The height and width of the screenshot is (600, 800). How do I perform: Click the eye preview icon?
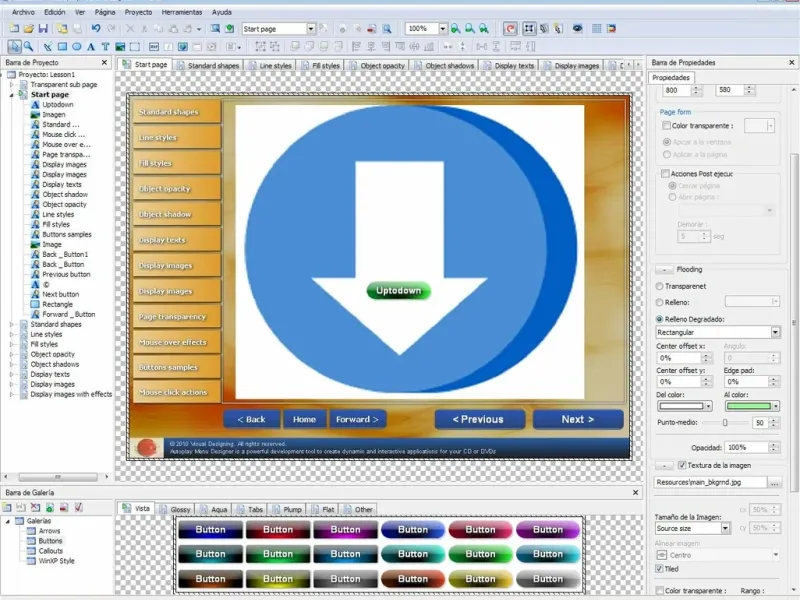pos(578,29)
